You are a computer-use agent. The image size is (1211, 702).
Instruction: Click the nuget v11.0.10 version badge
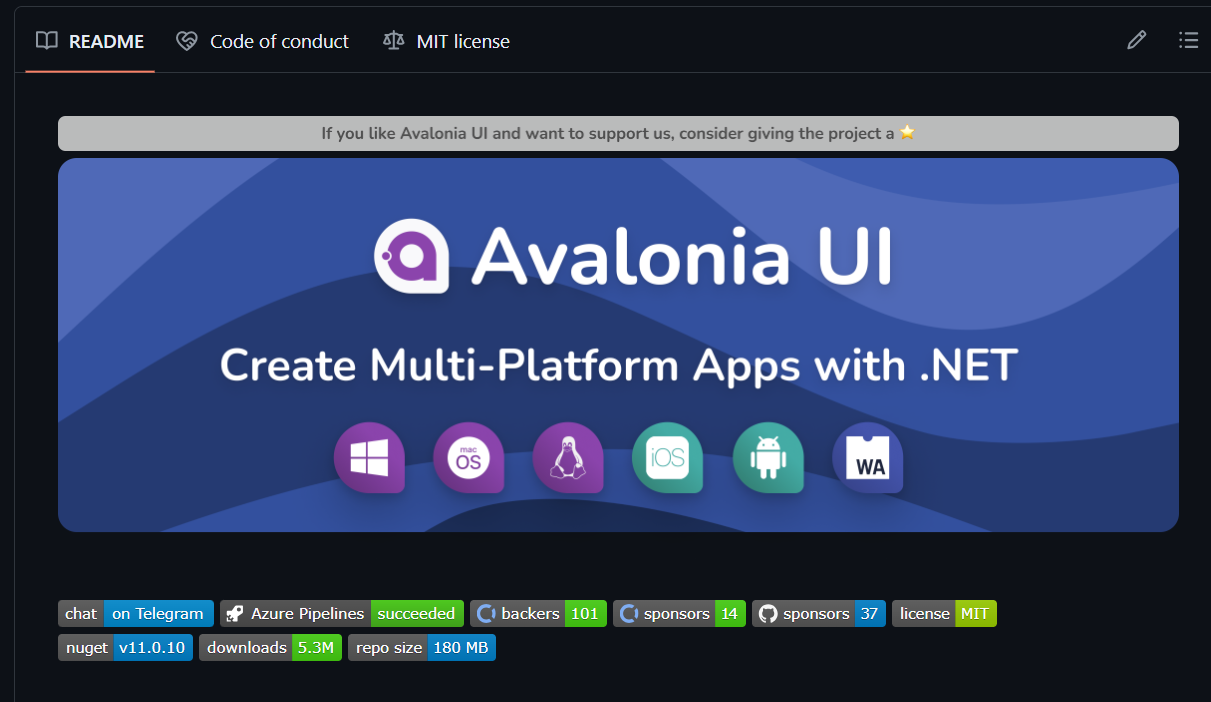(x=125, y=647)
